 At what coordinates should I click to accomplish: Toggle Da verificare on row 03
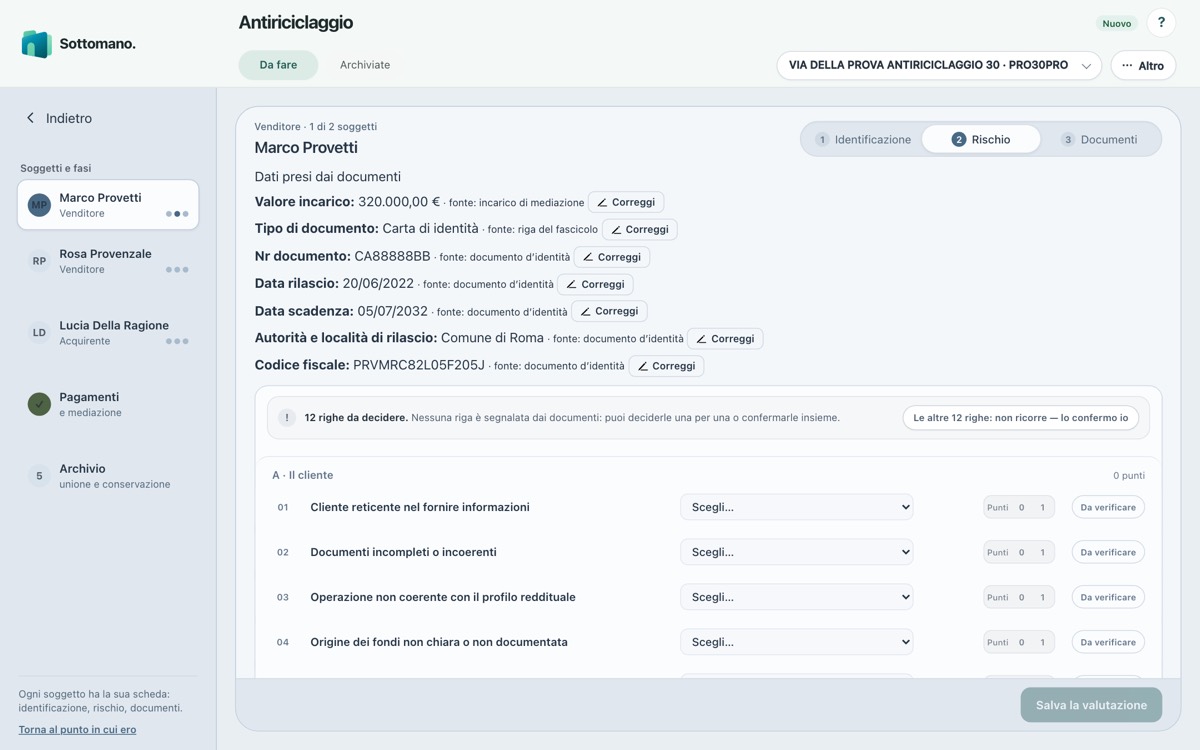click(x=1108, y=597)
